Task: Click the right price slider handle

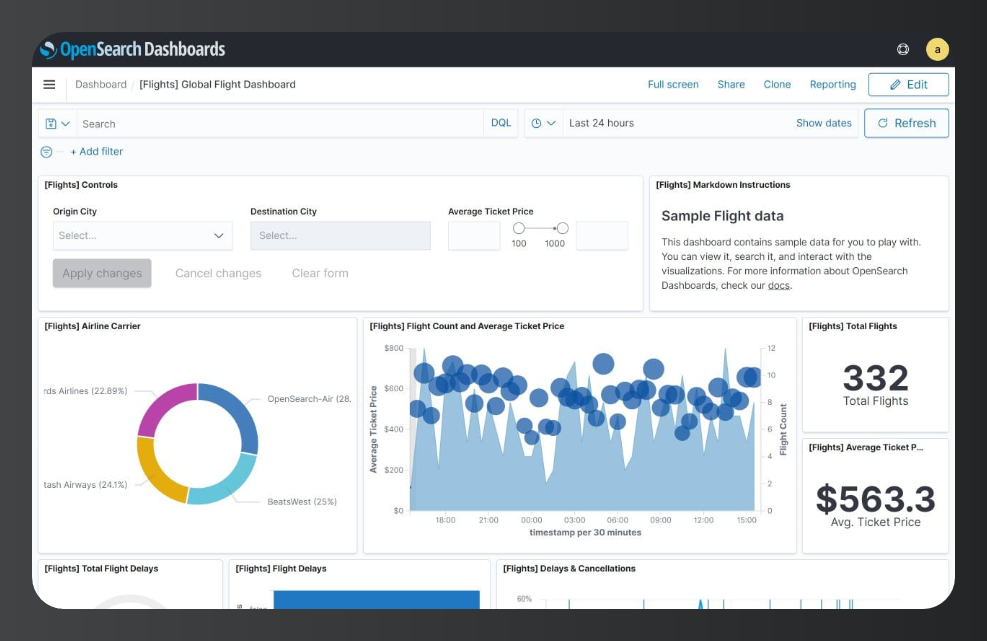Action: [x=563, y=228]
